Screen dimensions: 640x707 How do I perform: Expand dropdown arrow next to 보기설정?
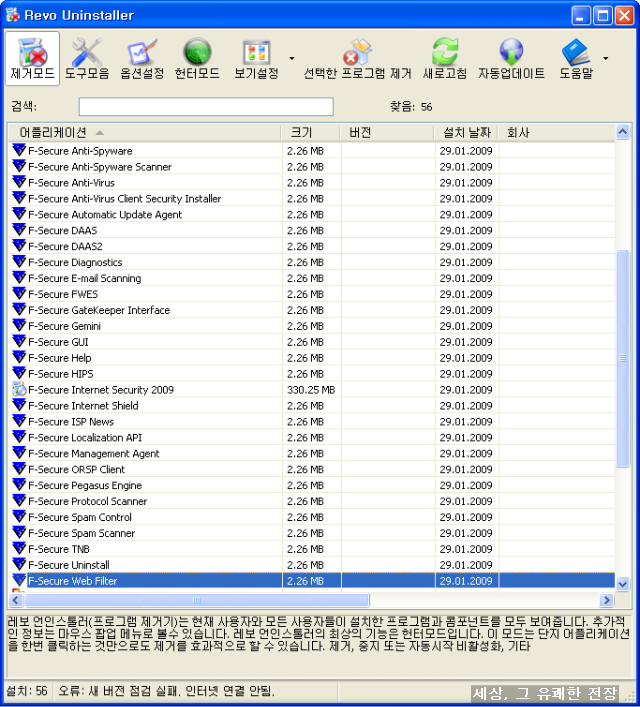tap(292, 58)
